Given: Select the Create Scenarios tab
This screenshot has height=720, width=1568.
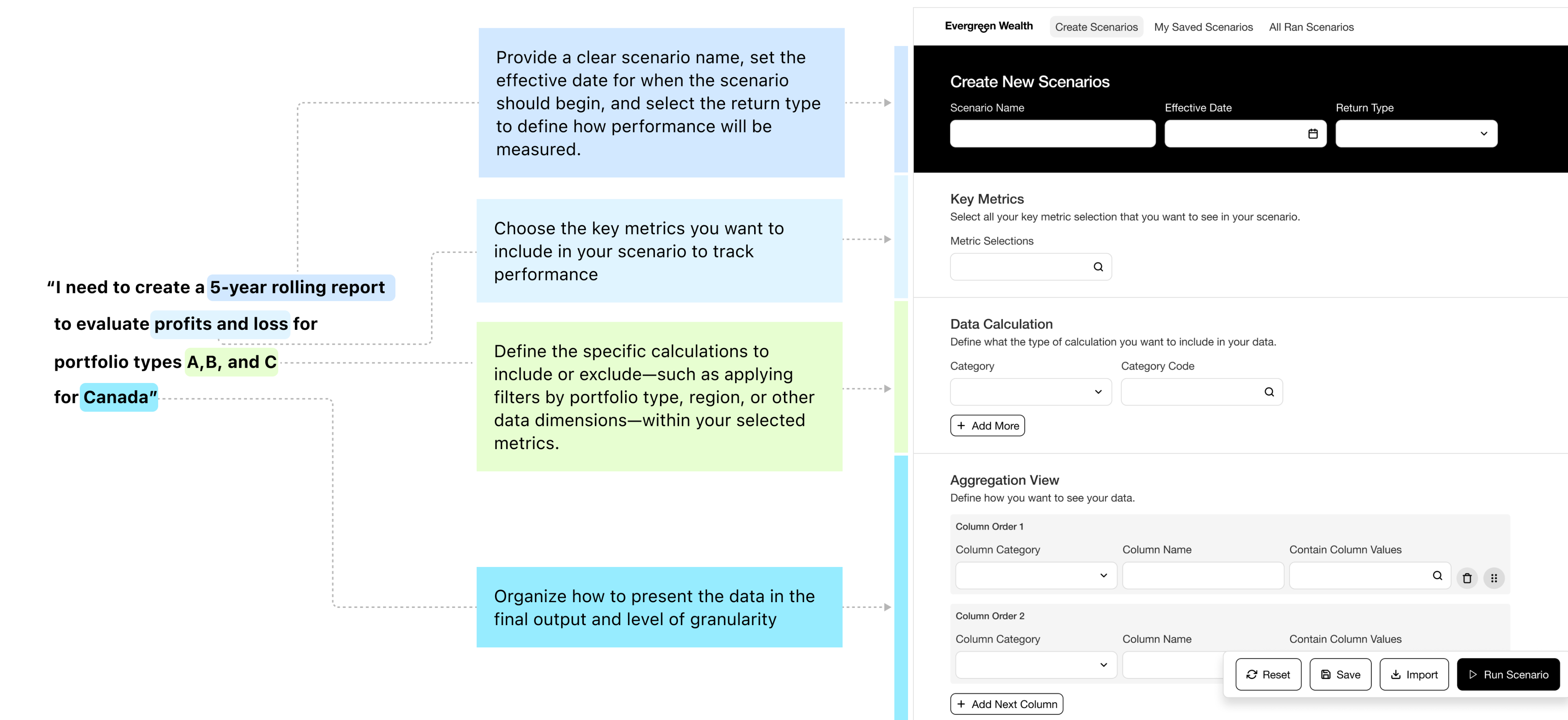Looking at the screenshot, I should click(x=1096, y=27).
